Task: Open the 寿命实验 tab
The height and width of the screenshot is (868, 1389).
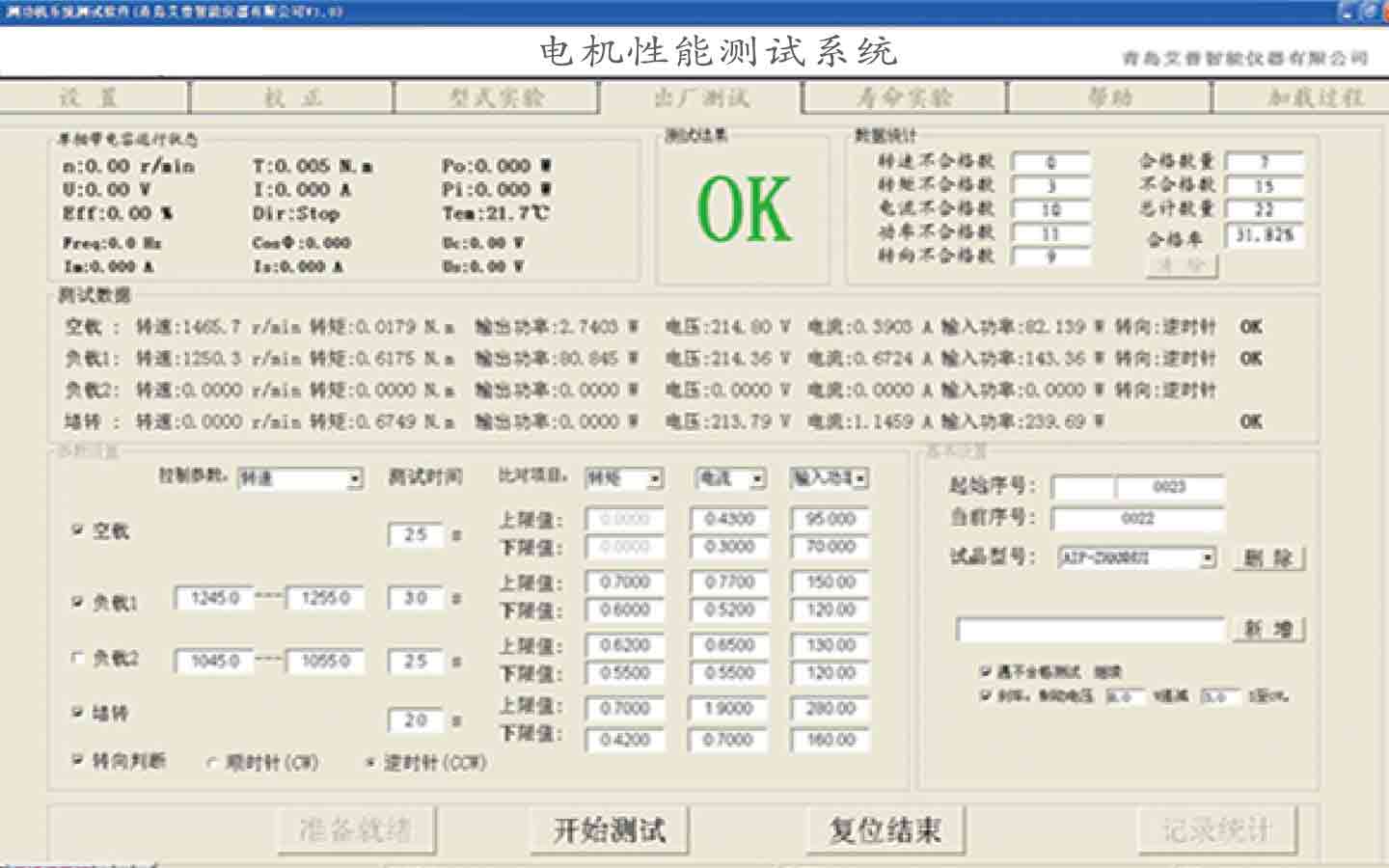Action: [902, 98]
